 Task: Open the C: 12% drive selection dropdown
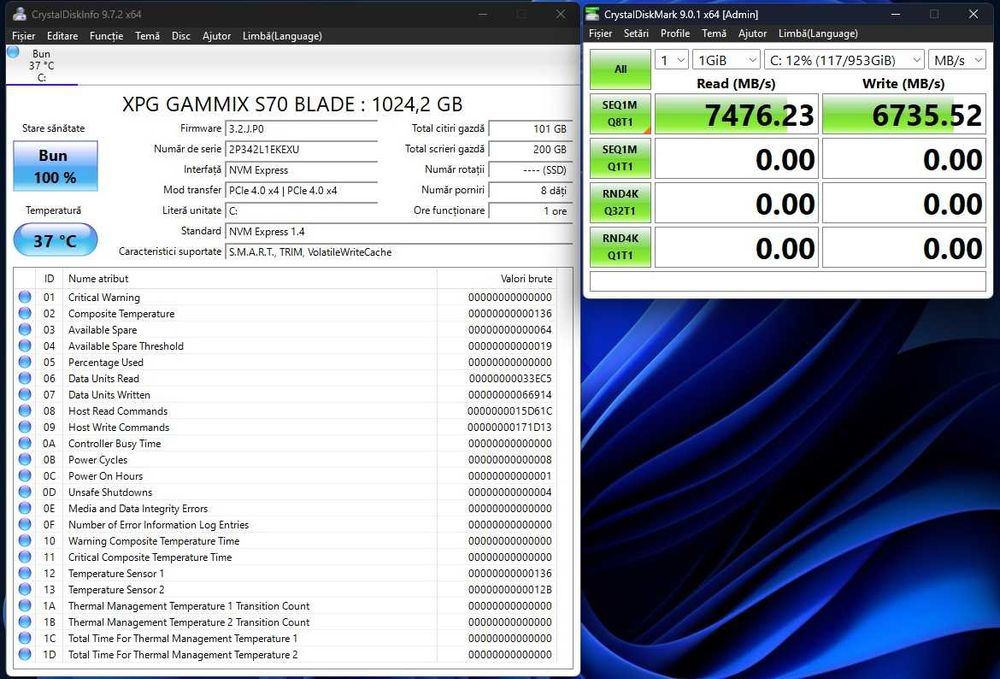(x=844, y=60)
